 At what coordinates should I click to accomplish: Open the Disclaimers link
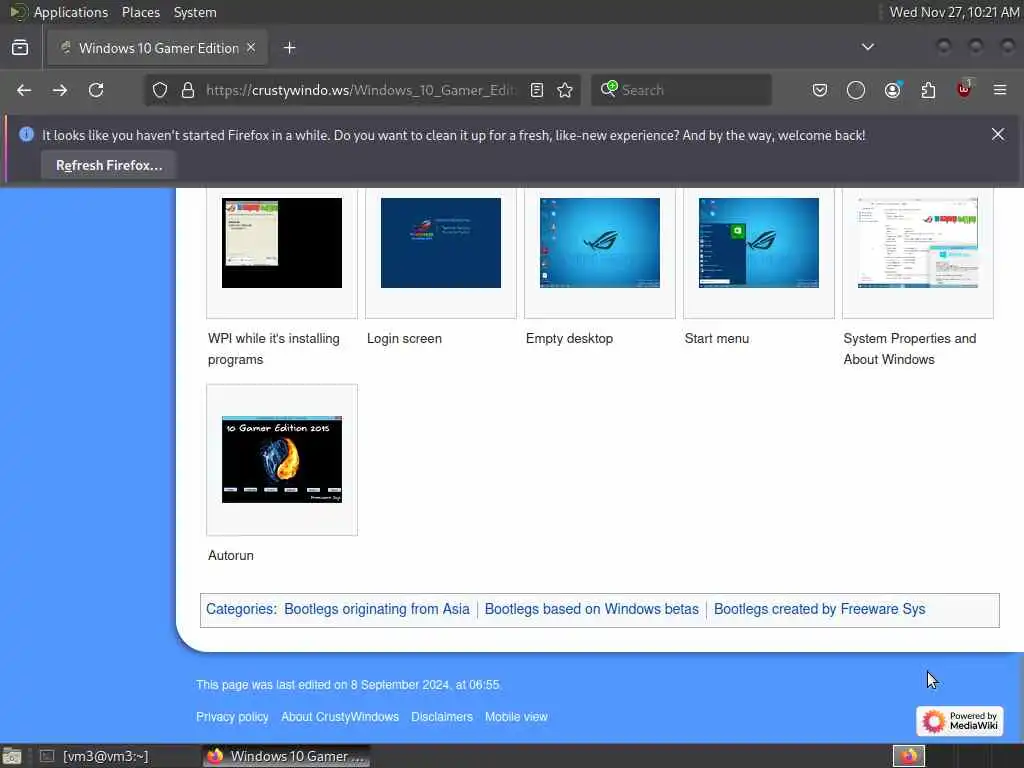tap(441, 716)
